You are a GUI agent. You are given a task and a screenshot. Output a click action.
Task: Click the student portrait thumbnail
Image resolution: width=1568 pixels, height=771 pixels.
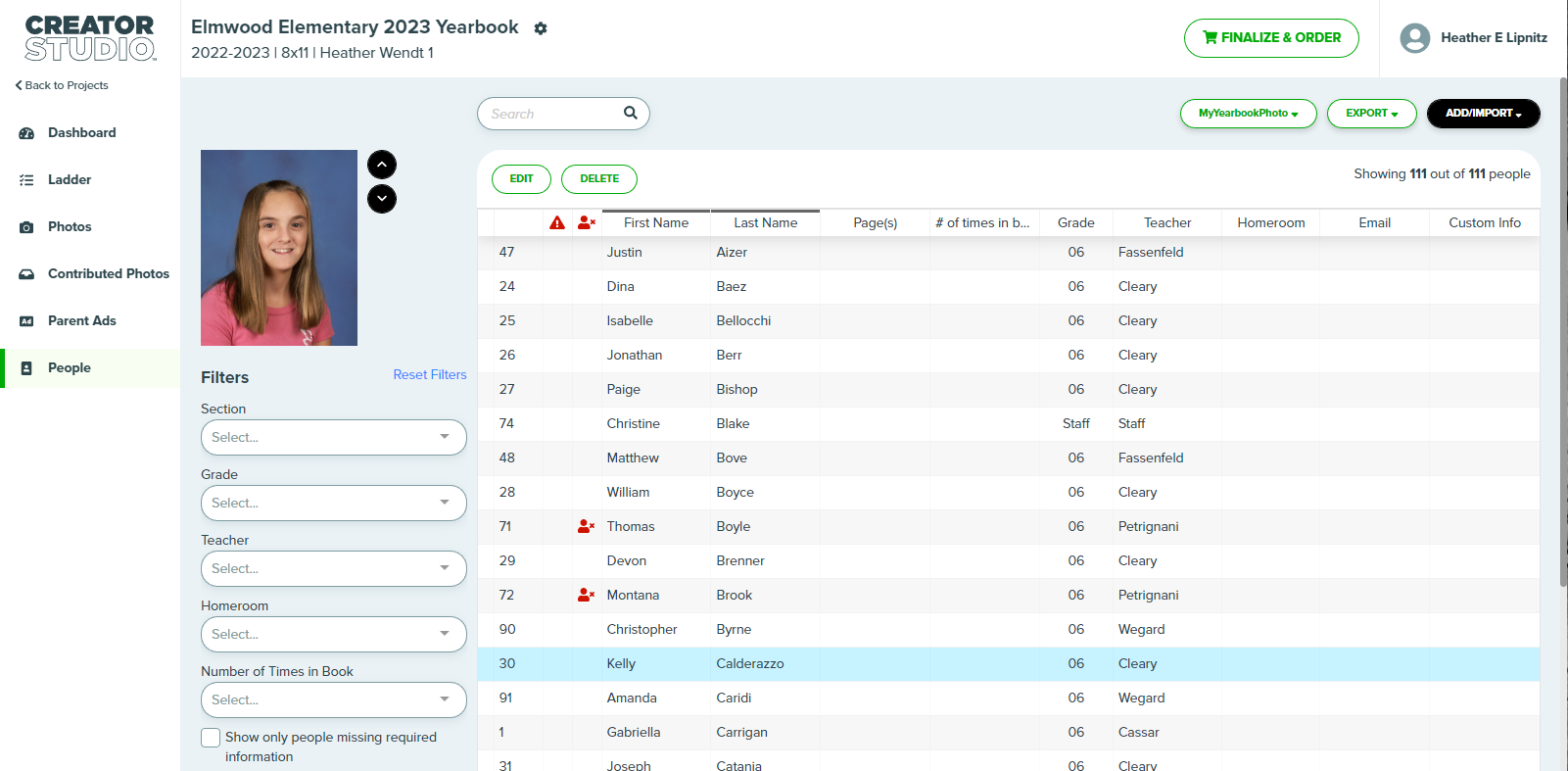(279, 248)
